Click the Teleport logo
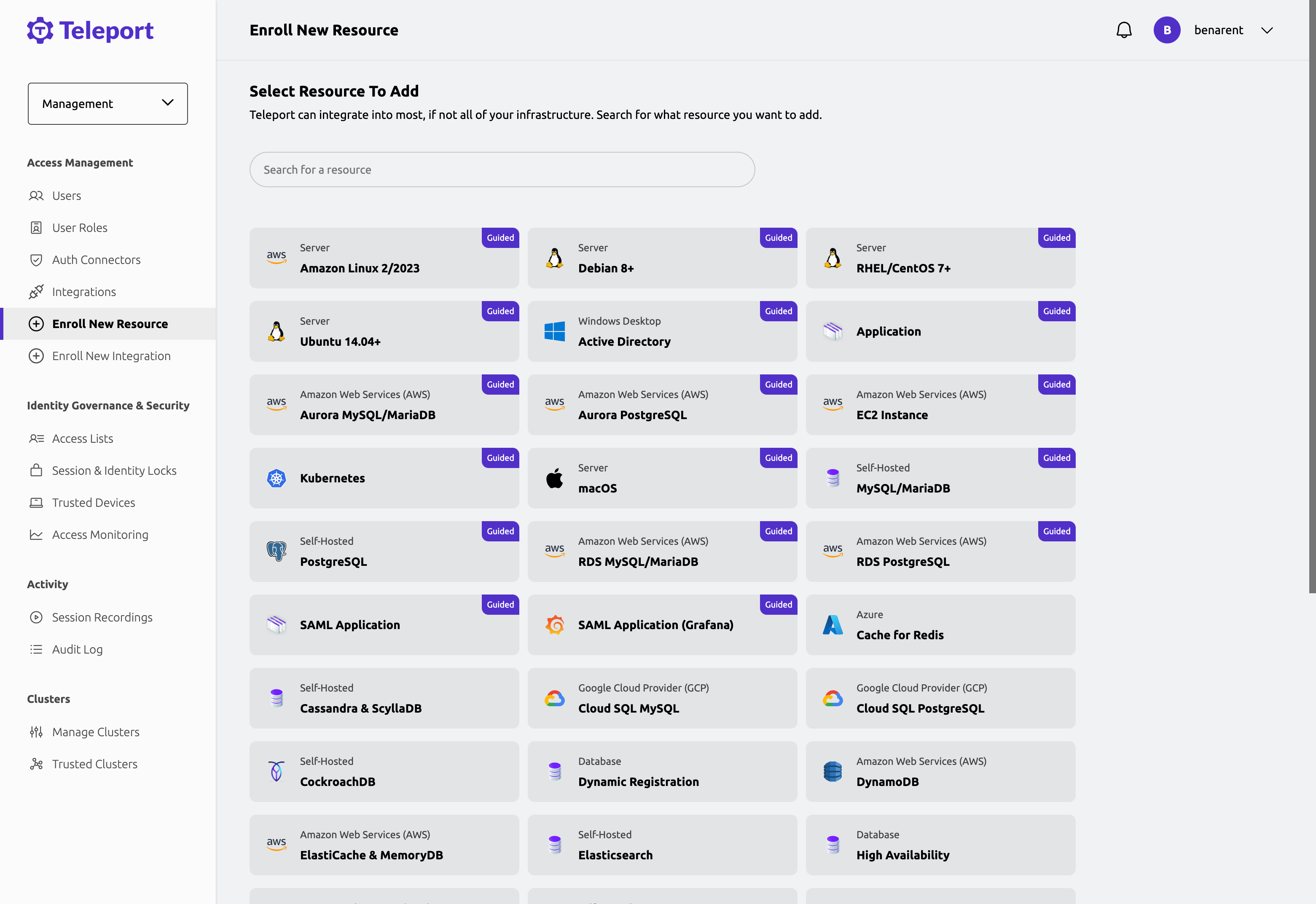The width and height of the screenshot is (1316, 904). point(90,30)
